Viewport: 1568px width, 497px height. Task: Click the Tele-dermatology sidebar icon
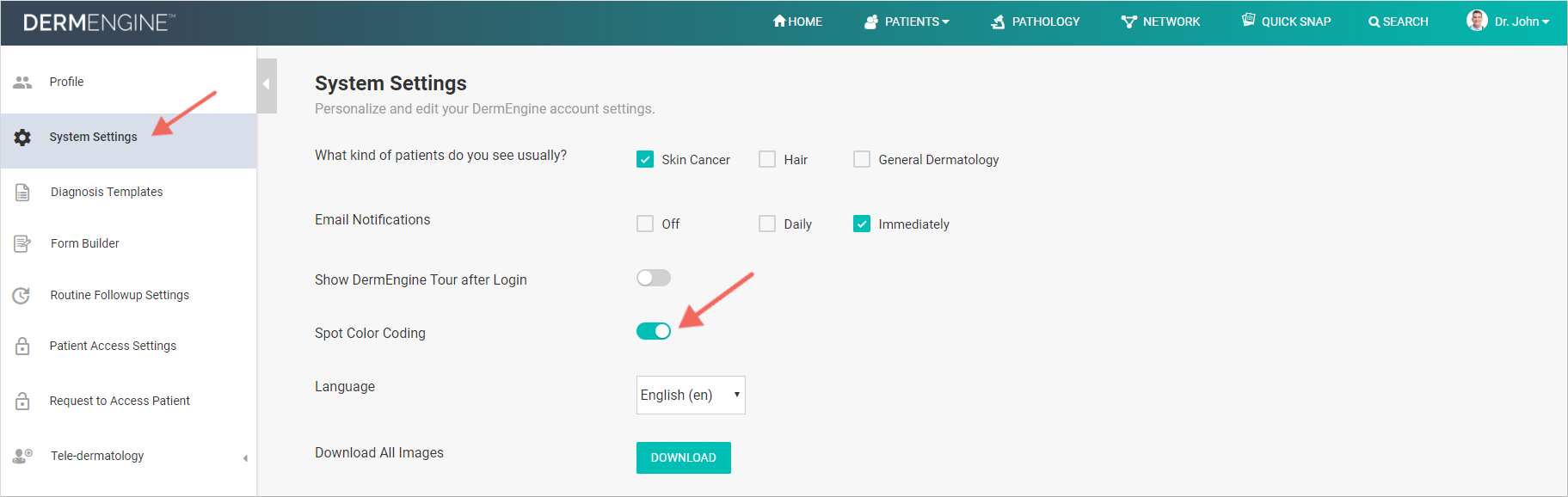pos(22,456)
